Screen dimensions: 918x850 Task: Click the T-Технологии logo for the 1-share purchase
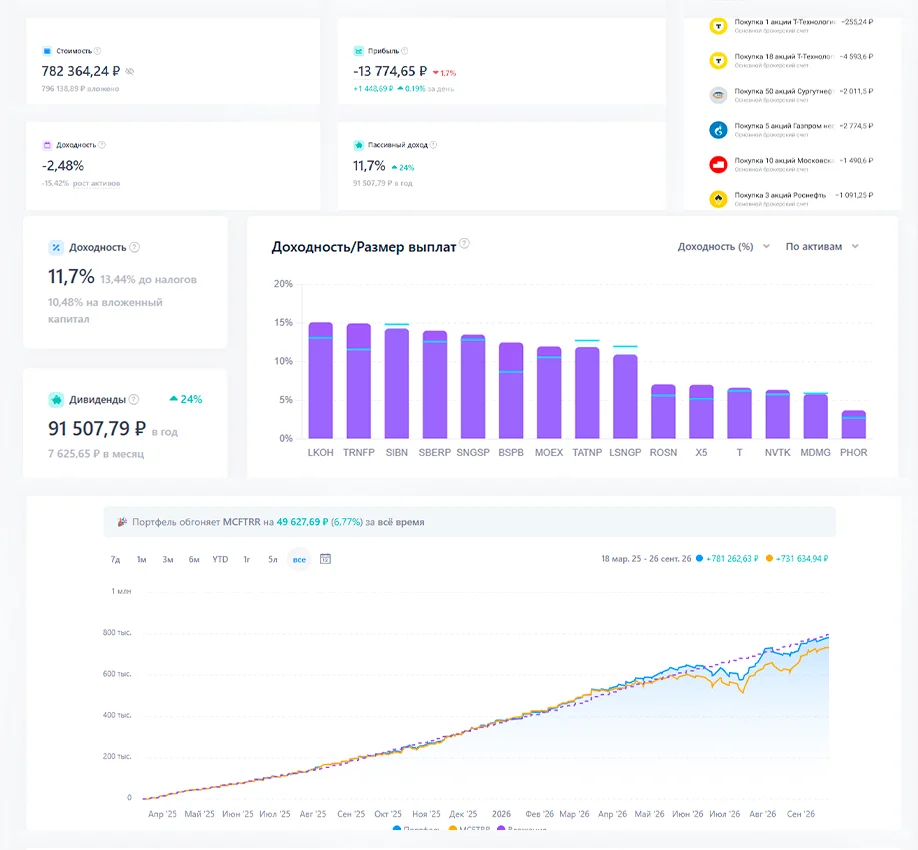pyautogui.click(x=718, y=26)
